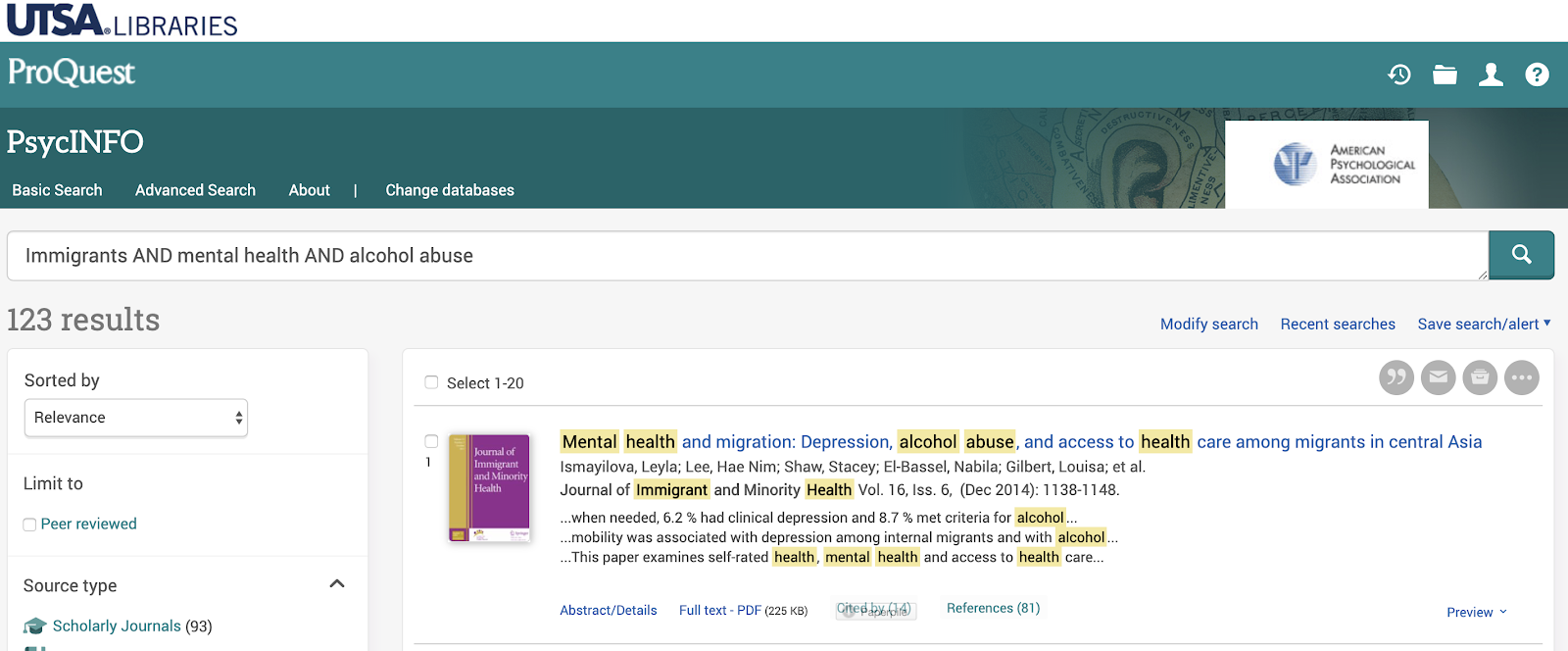Open the Full text - PDF link
The width and height of the screenshot is (1568, 651).
(720, 610)
